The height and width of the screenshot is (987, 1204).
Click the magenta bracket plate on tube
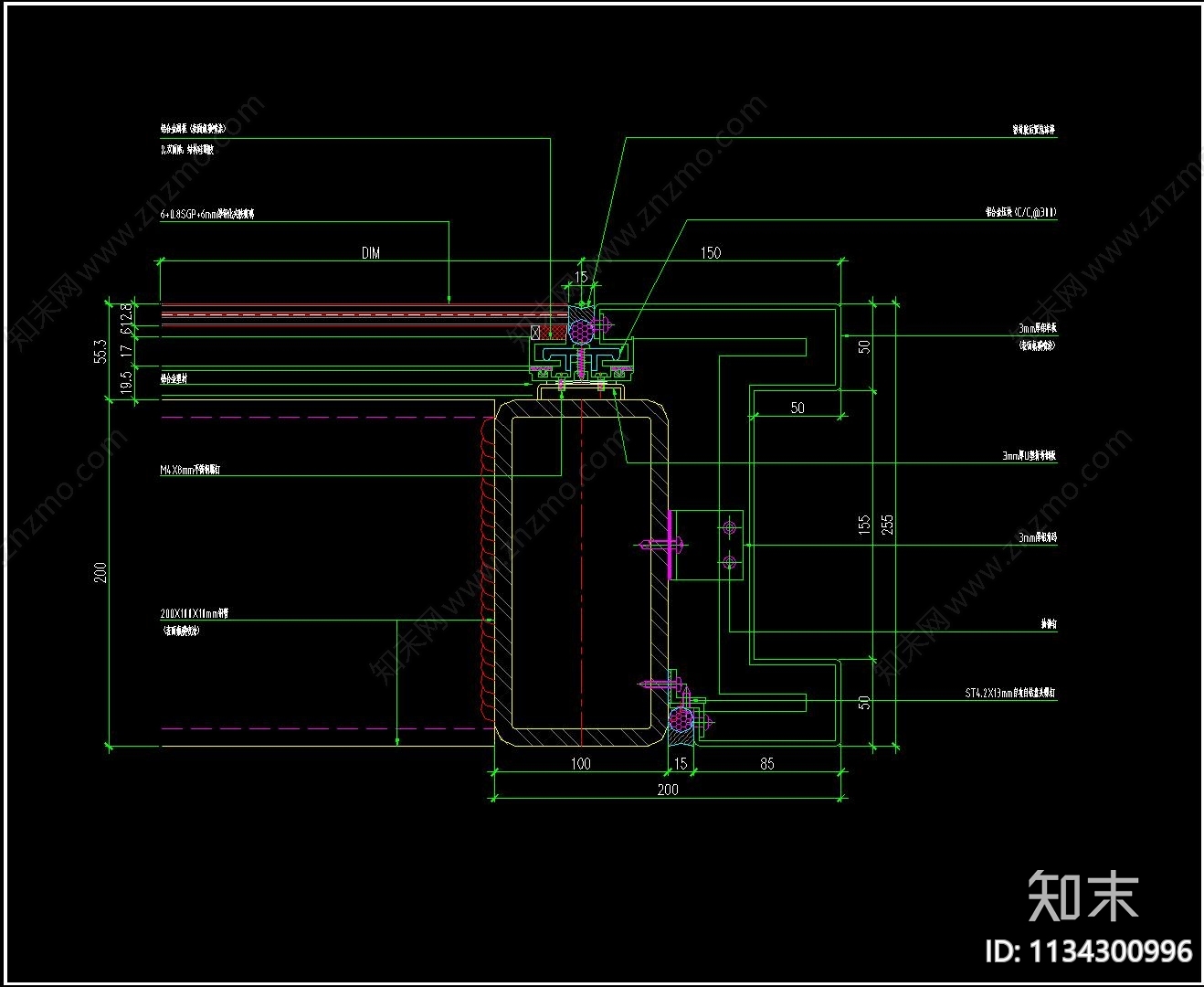pos(671,546)
